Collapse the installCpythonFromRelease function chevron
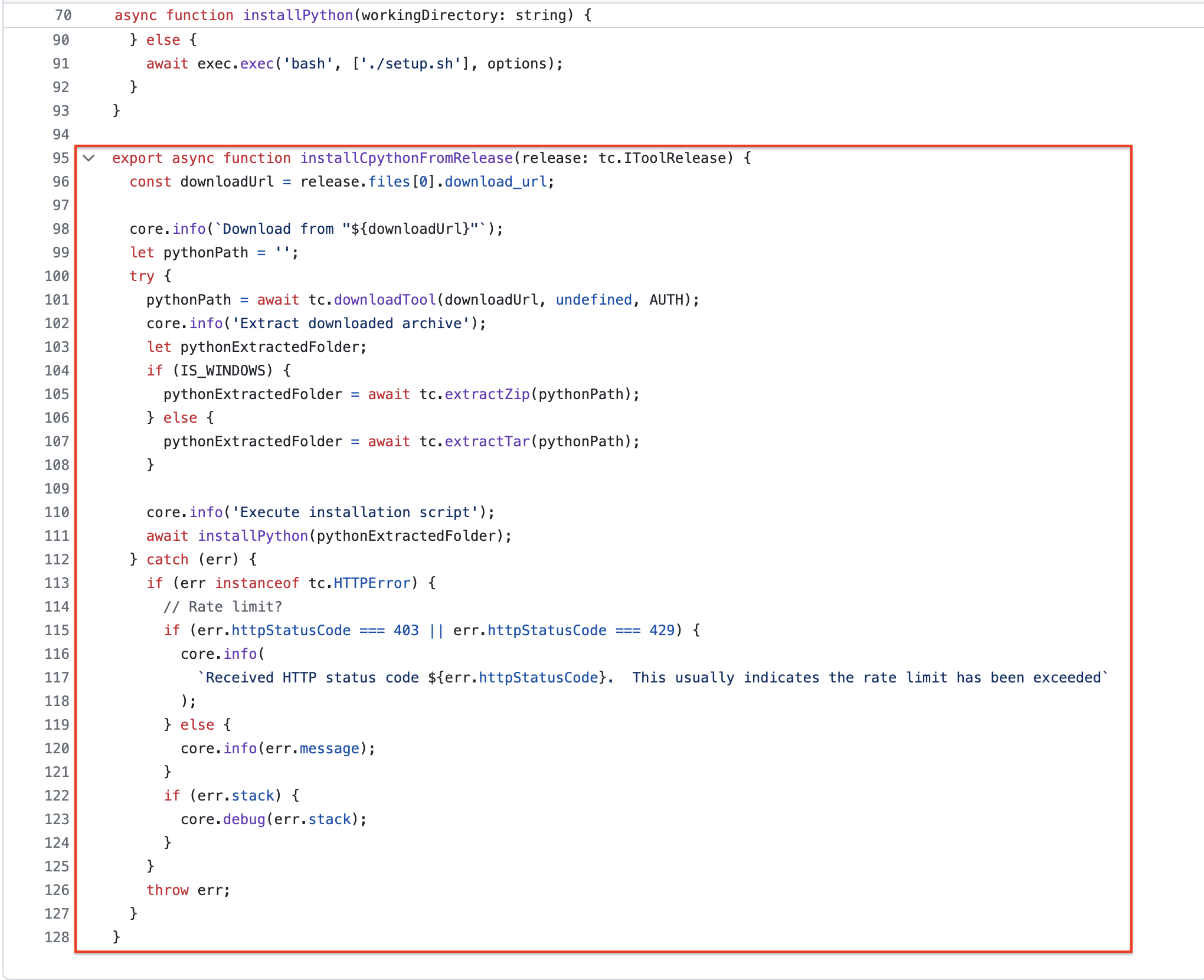This screenshot has height=980, width=1204. [89, 158]
